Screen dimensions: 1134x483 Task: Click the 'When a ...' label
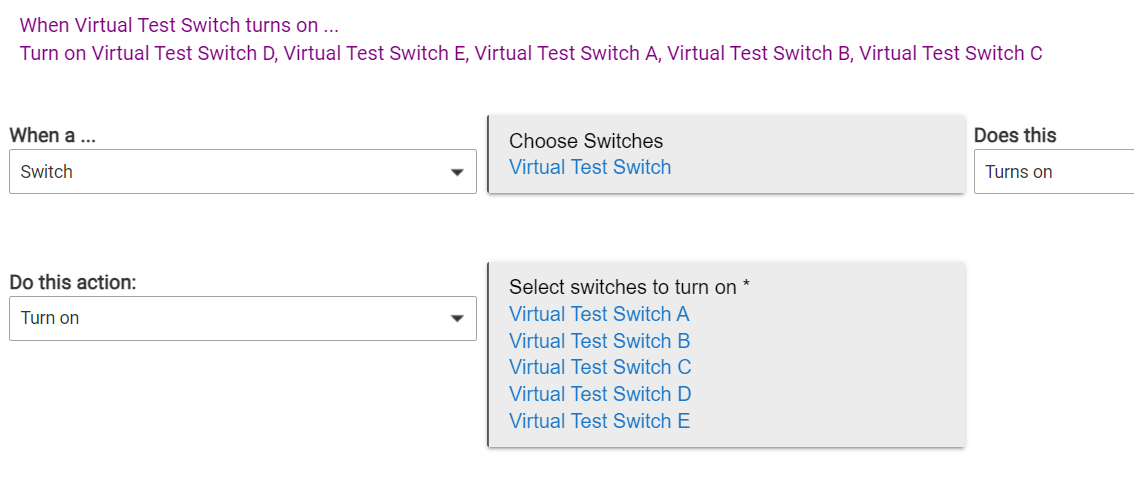(59, 136)
